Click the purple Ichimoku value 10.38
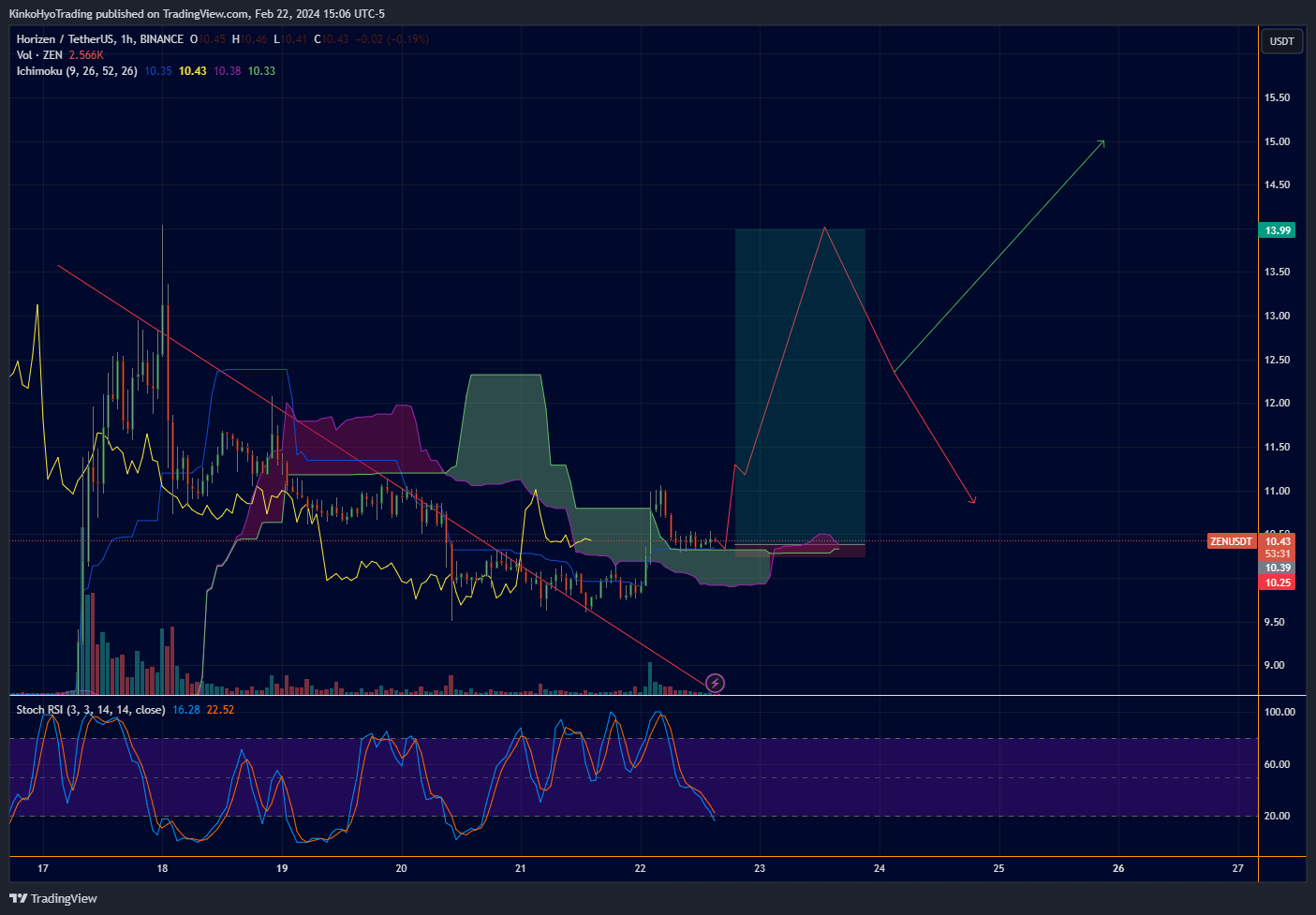The height and width of the screenshot is (915, 1316). pyautogui.click(x=228, y=71)
